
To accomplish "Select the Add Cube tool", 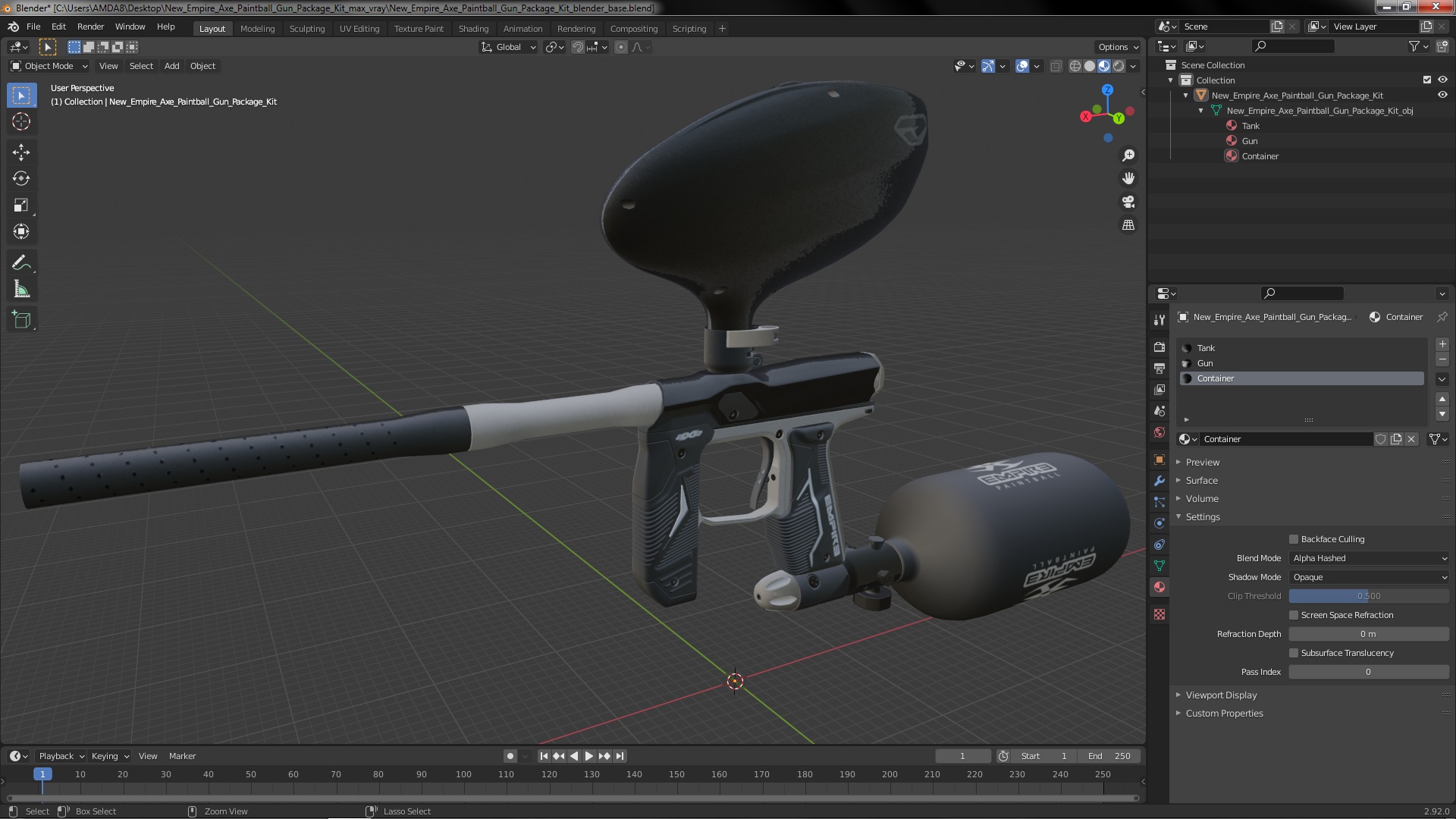I will (x=21, y=320).
